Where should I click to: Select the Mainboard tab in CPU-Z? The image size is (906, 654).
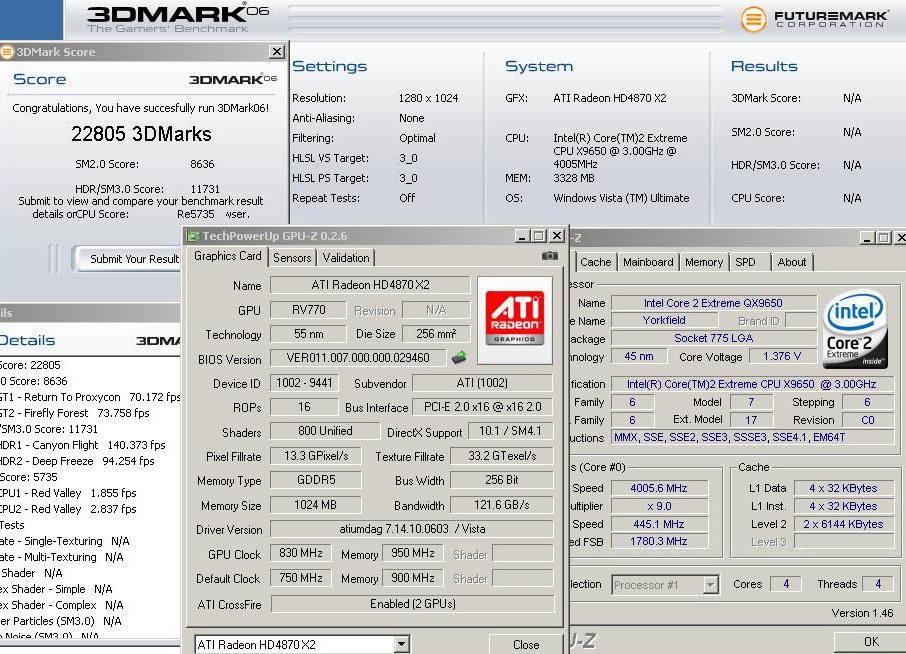click(648, 262)
